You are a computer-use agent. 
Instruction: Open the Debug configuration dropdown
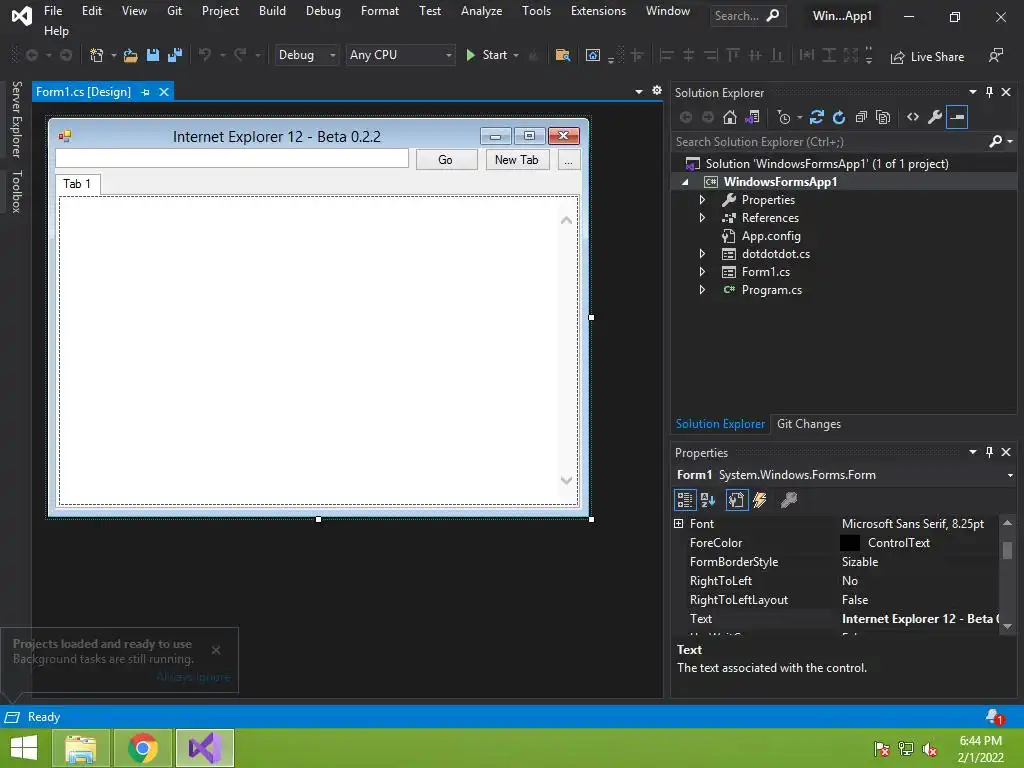coord(332,56)
